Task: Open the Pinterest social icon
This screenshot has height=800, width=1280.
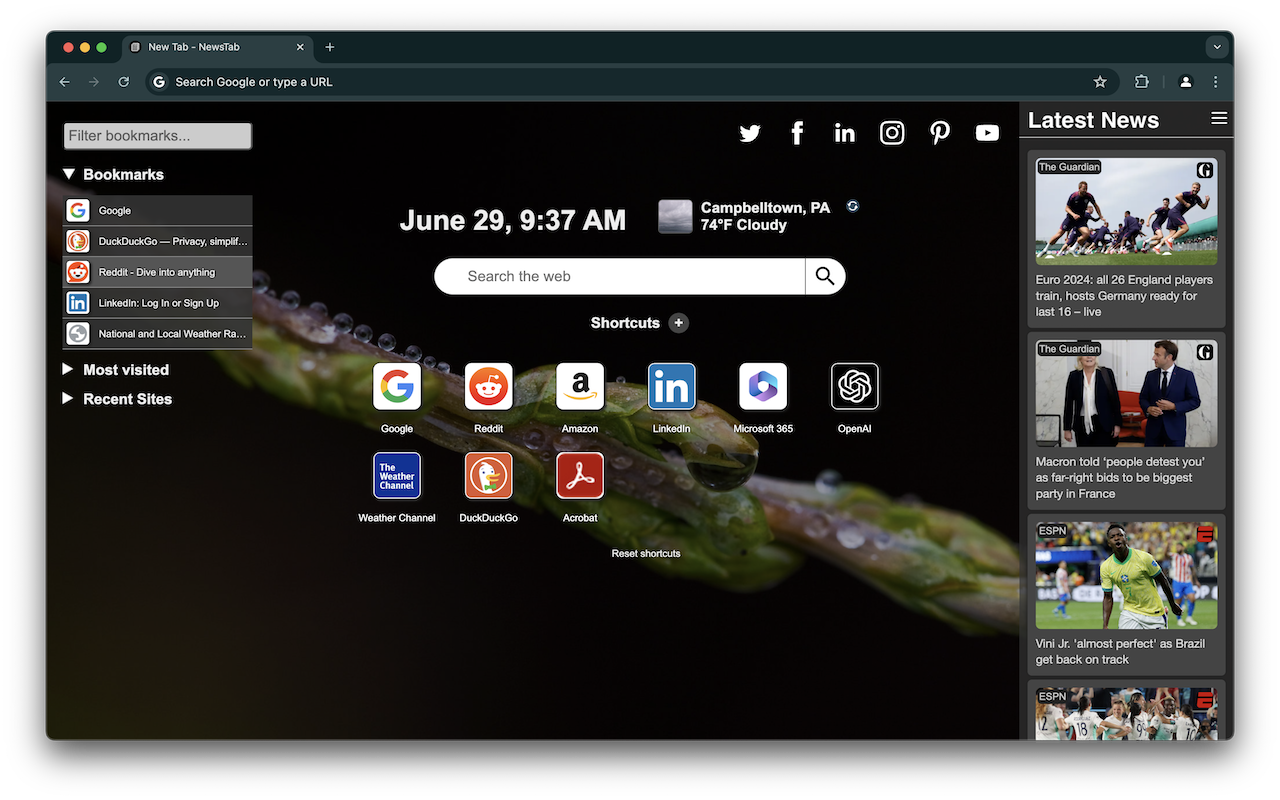Action: point(939,132)
